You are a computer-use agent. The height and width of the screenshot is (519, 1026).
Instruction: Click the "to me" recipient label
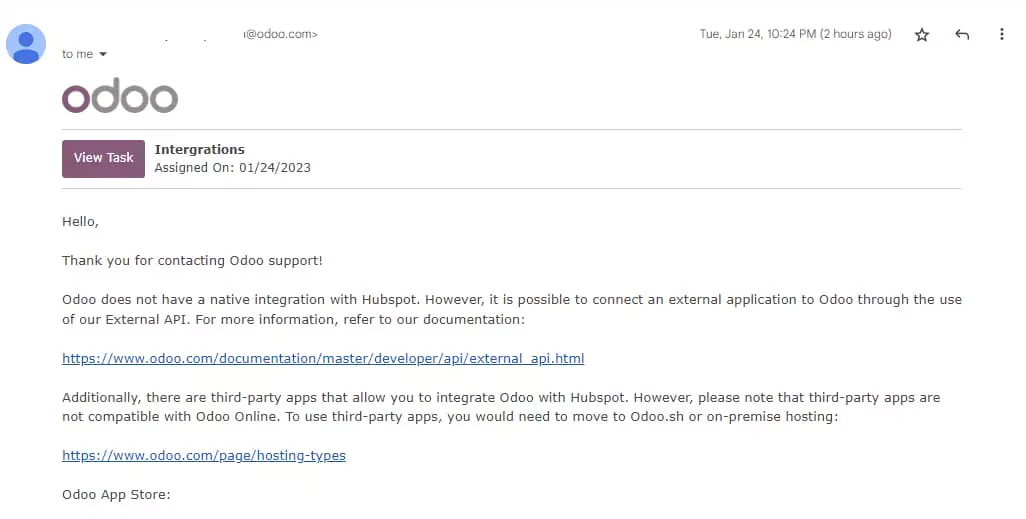tap(77, 54)
